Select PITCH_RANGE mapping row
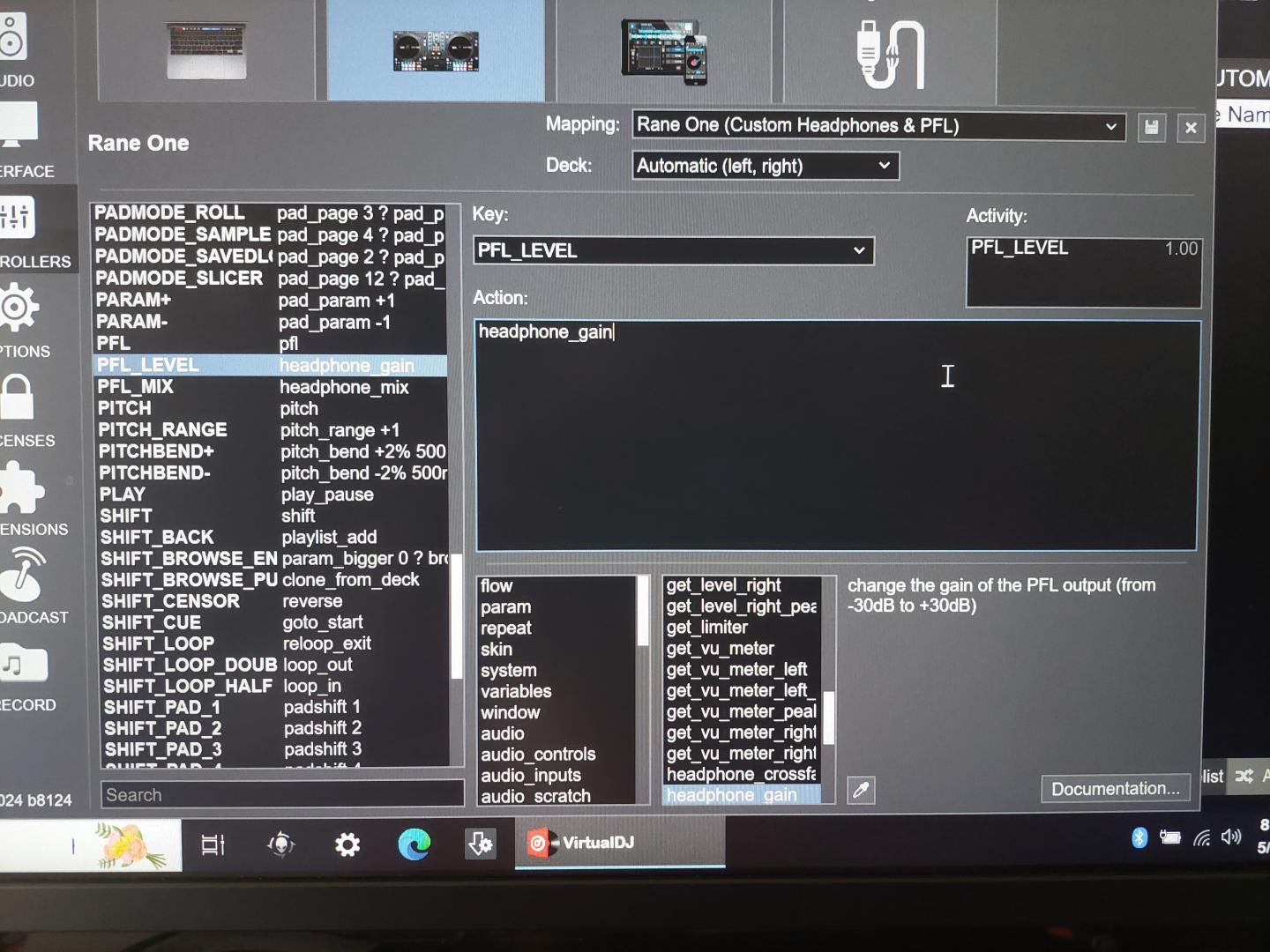The height and width of the screenshot is (952, 1270). (x=270, y=430)
